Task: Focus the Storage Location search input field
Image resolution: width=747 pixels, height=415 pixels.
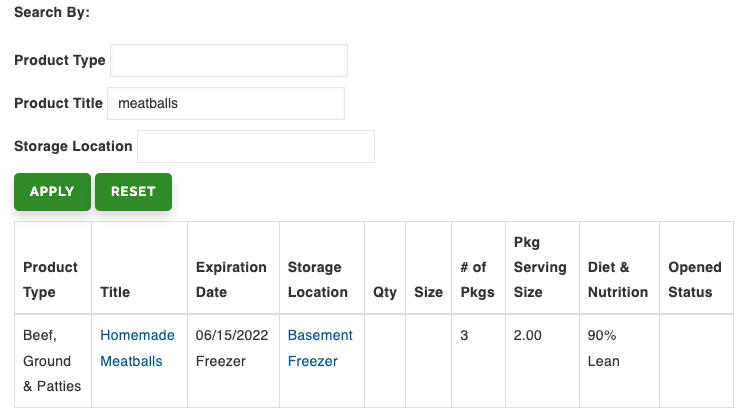Action: (x=255, y=146)
